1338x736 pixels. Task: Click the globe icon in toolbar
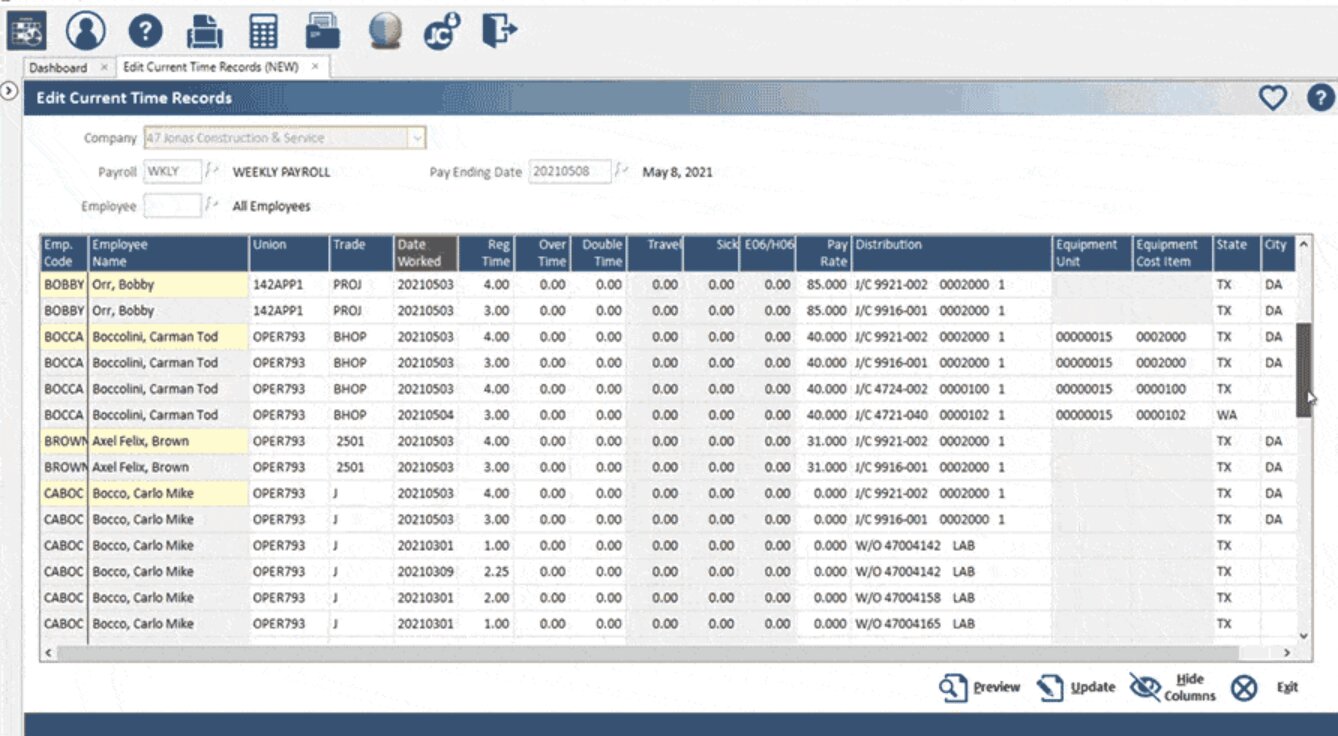point(385,32)
